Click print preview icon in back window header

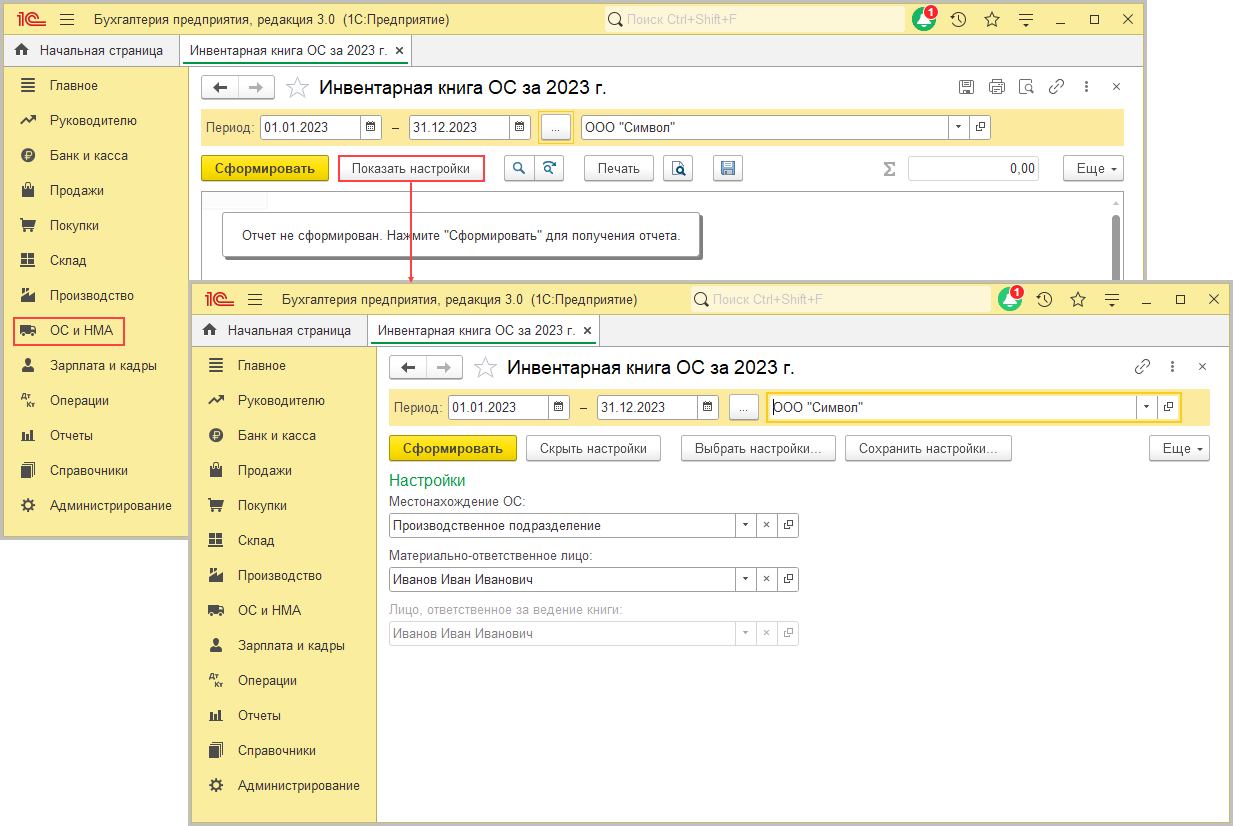tap(1026, 87)
